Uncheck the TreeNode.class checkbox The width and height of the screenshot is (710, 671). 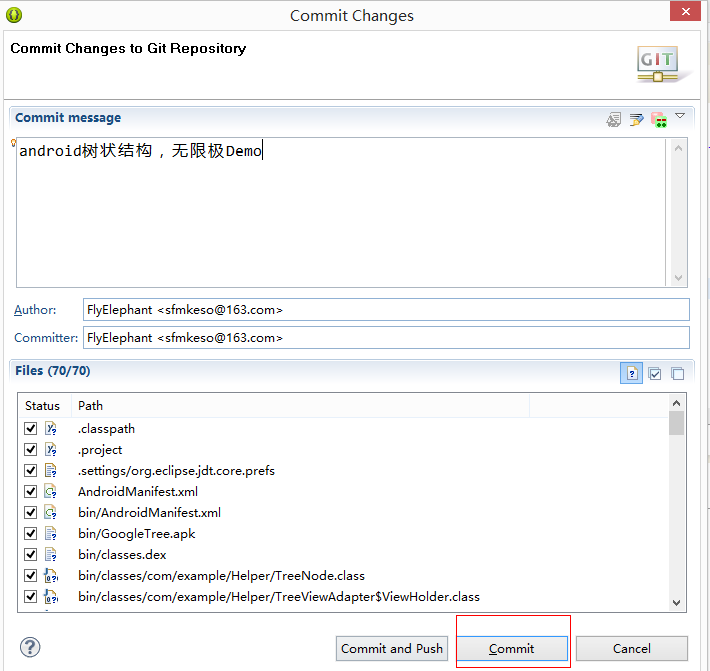[x=30, y=575]
